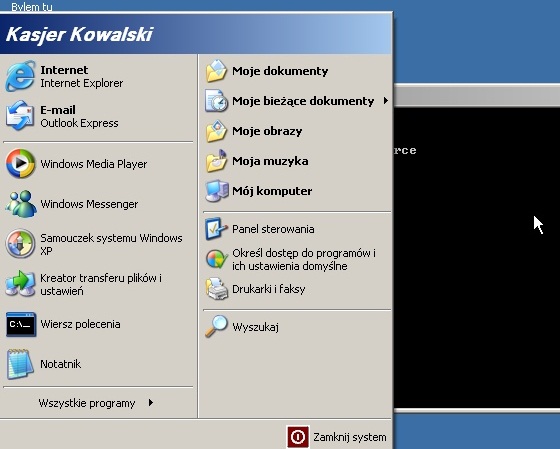Viewport: 560px width, 449px height.
Task: Open the Moje dokumenty label
Action: coord(280,71)
